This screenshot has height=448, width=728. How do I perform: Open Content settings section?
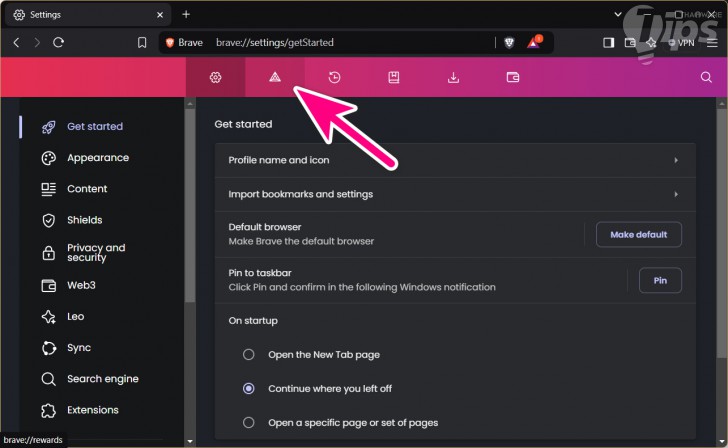87,189
